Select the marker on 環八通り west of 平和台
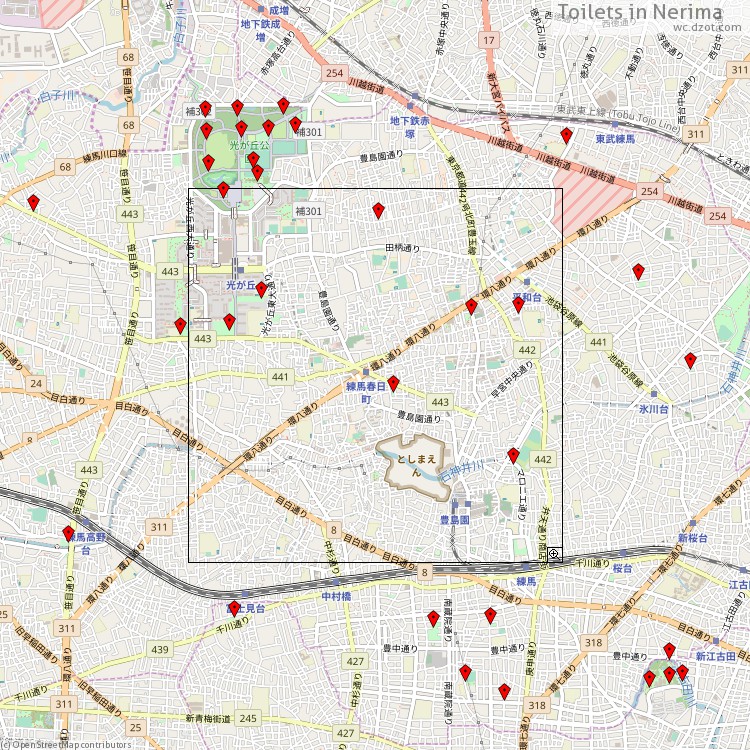 tap(471, 306)
